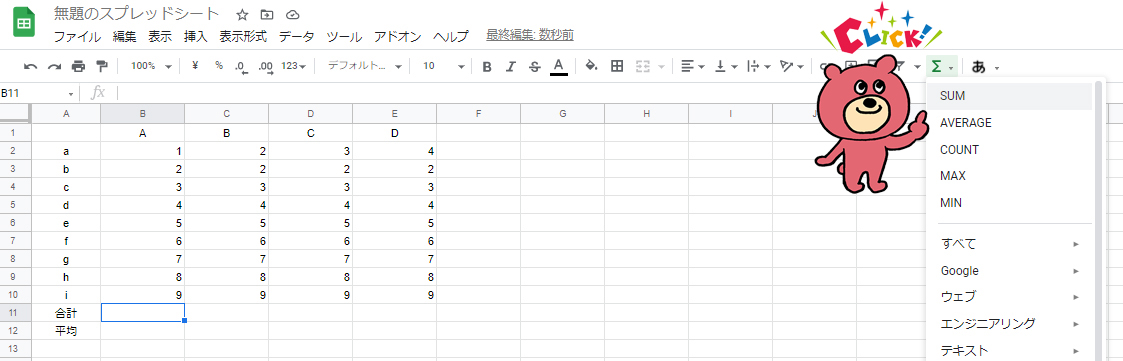Expand the テキスト functions submenu
Screen dimensions: 1123x361
1009,350
